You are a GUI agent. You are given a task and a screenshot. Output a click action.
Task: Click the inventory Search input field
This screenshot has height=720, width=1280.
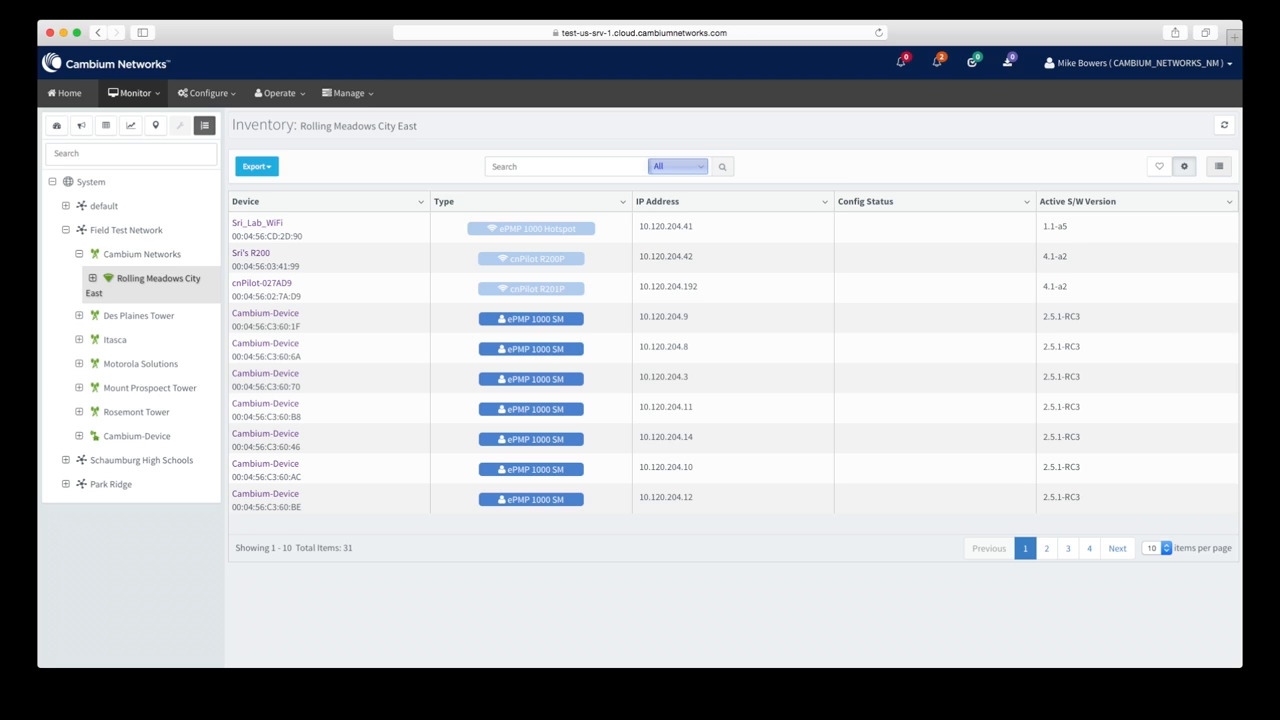(x=566, y=166)
